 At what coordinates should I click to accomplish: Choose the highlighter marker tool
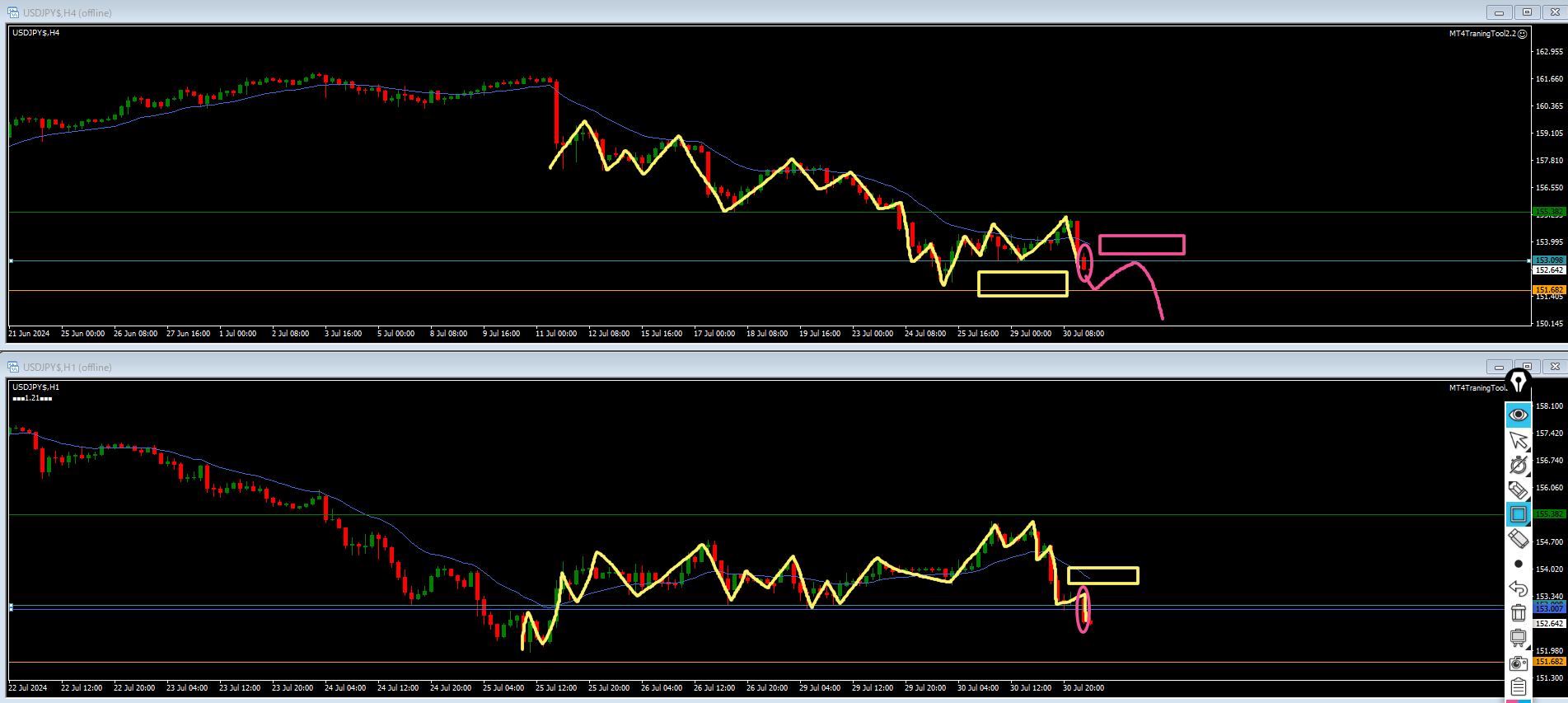click(x=1518, y=490)
